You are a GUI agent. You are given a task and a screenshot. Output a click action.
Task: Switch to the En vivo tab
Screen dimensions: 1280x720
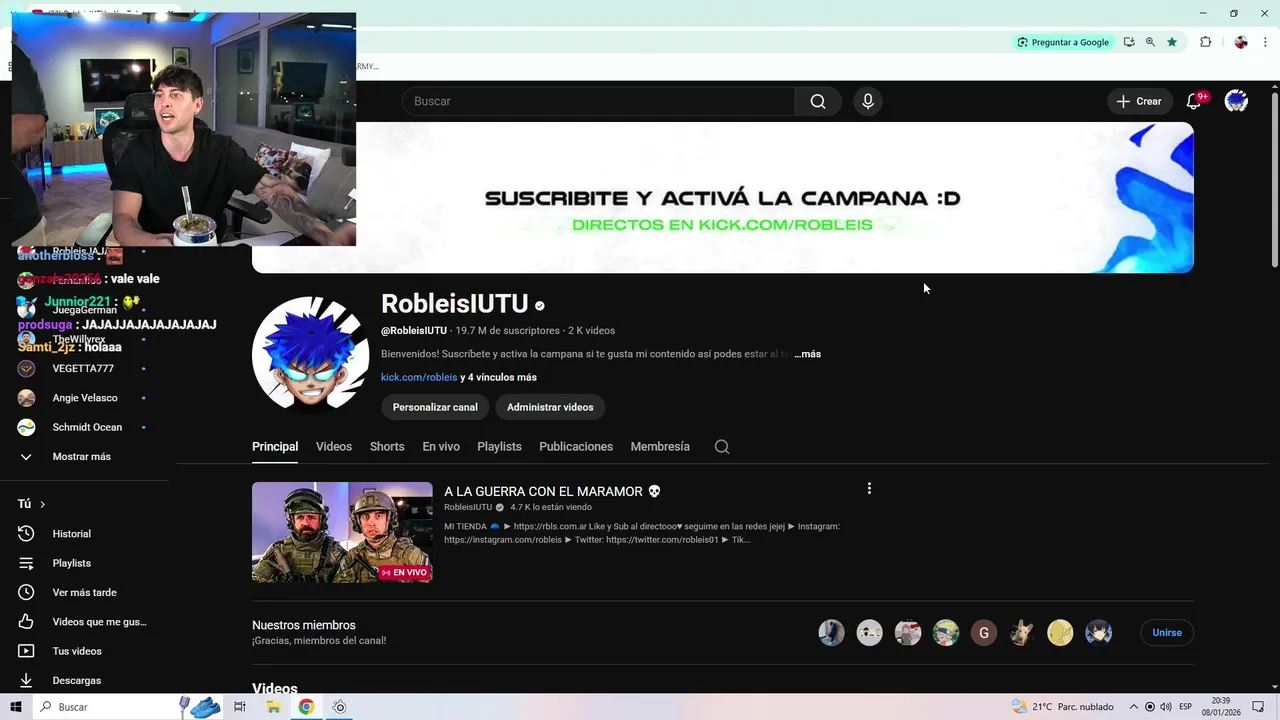(x=441, y=447)
